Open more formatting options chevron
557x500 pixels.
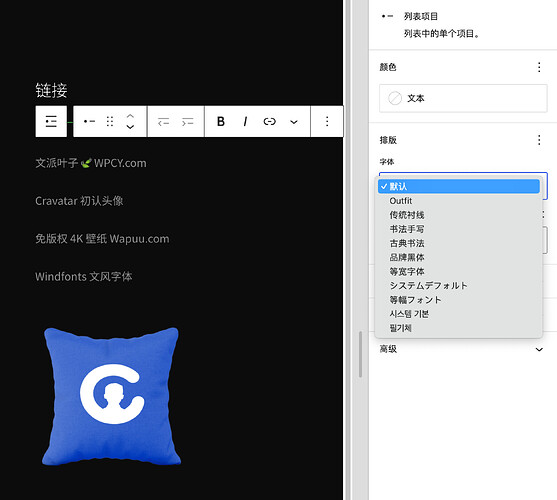(294, 122)
